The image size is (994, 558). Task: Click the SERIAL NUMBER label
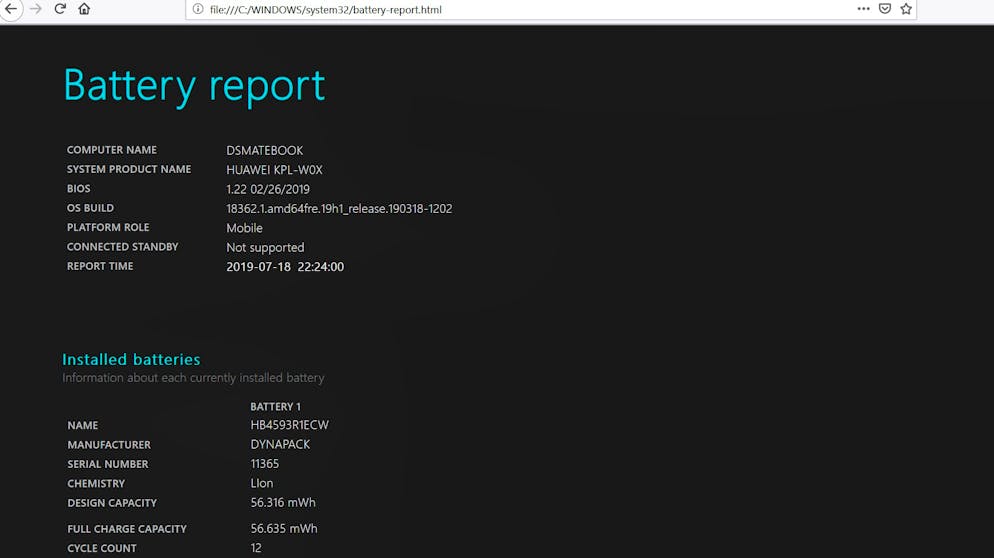pos(108,464)
